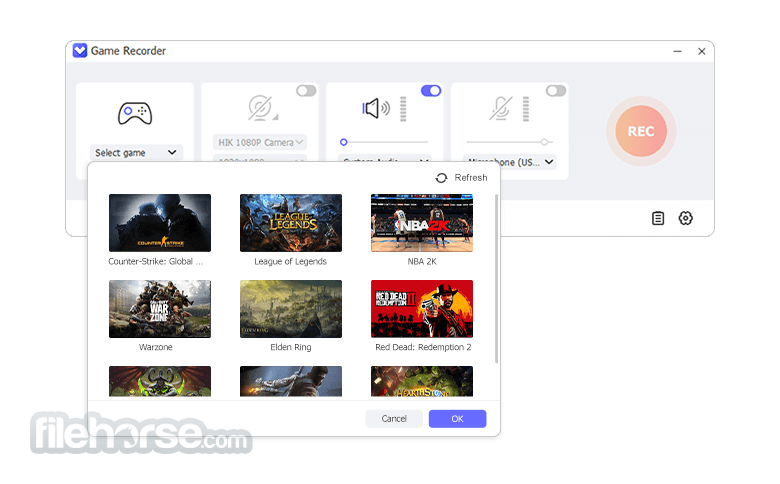Click the system audio speaker icon

point(376,108)
